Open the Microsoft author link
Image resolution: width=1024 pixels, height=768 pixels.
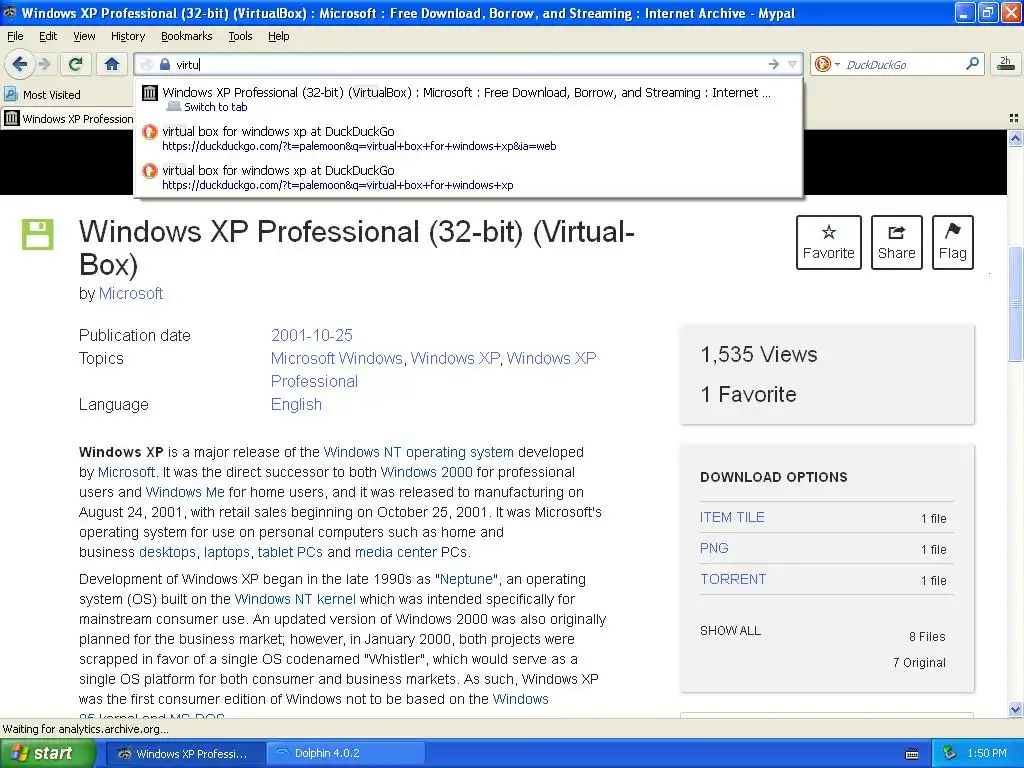pyautogui.click(x=131, y=293)
